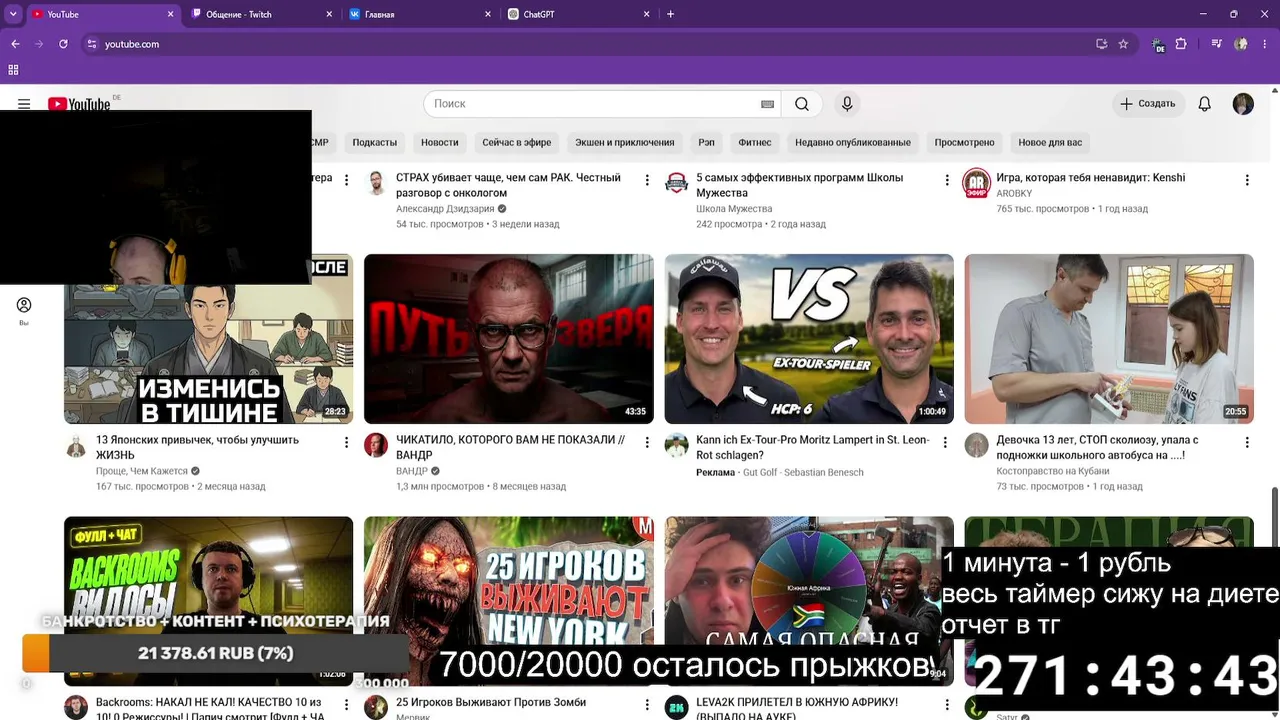
Task: Select the 'Экшен и приключения' chip
Action: 625,142
